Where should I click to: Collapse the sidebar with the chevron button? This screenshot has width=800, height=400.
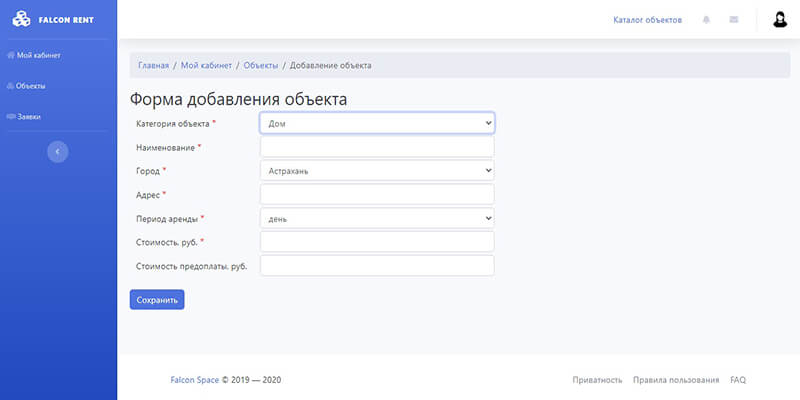click(x=58, y=151)
